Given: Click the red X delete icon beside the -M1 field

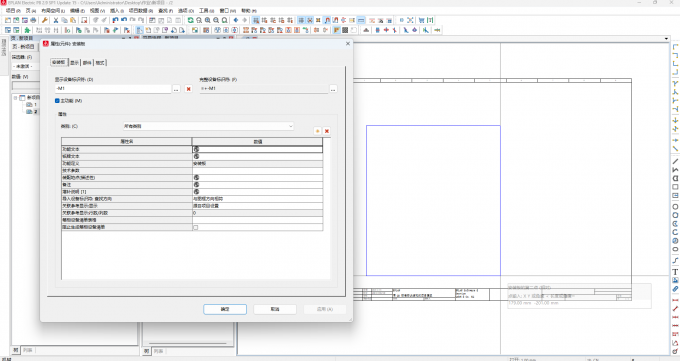Looking at the screenshot, I should point(189,89).
